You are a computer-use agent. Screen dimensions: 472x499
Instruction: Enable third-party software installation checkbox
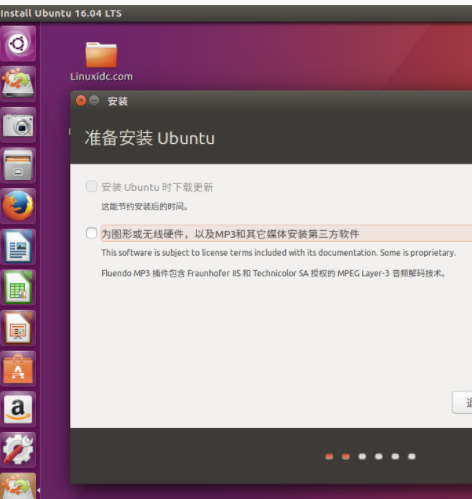(x=91, y=233)
